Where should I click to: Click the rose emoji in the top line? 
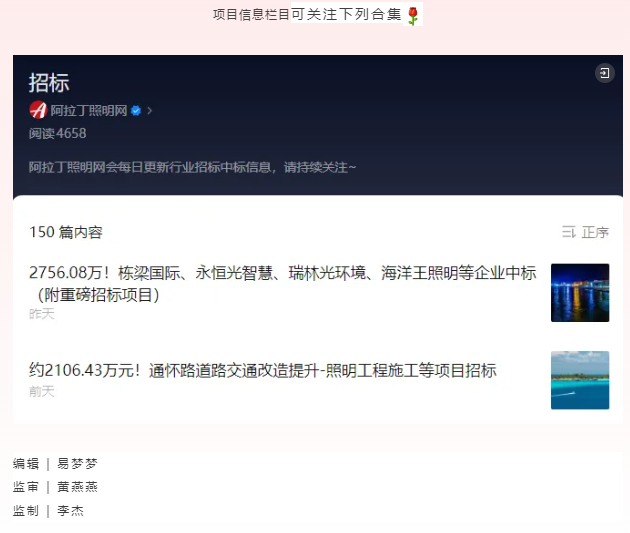click(x=413, y=15)
